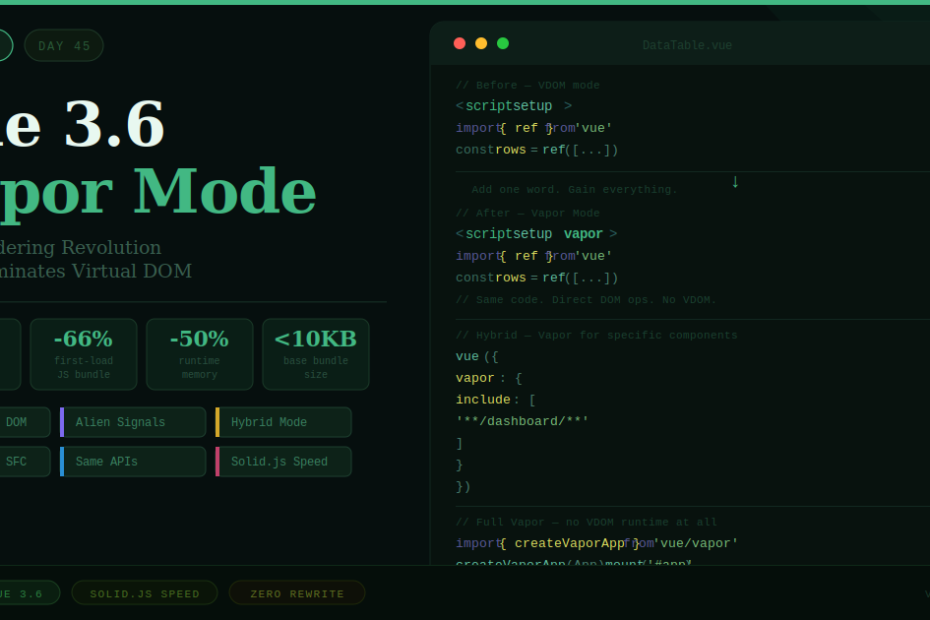Click the Same APIs feature chip

(133, 462)
